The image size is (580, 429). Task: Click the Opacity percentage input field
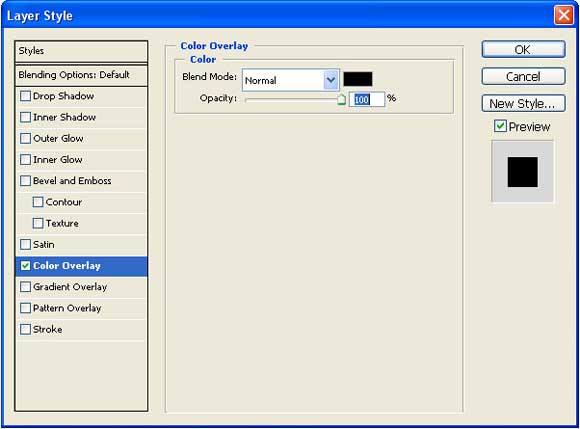(x=367, y=99)
